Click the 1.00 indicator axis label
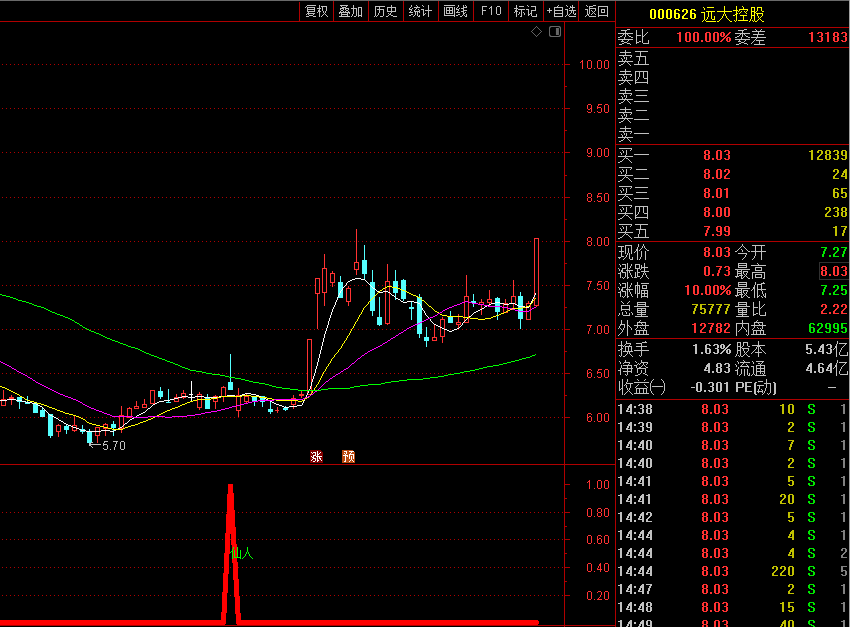Image resolution: width=850 pixels, height=627 pixels. [x=597, y=485]
